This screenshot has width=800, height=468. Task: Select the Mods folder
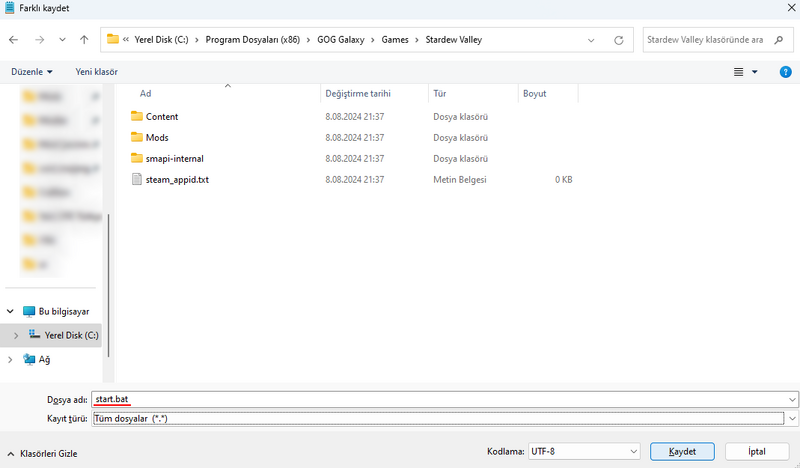(x=157, y=138)
